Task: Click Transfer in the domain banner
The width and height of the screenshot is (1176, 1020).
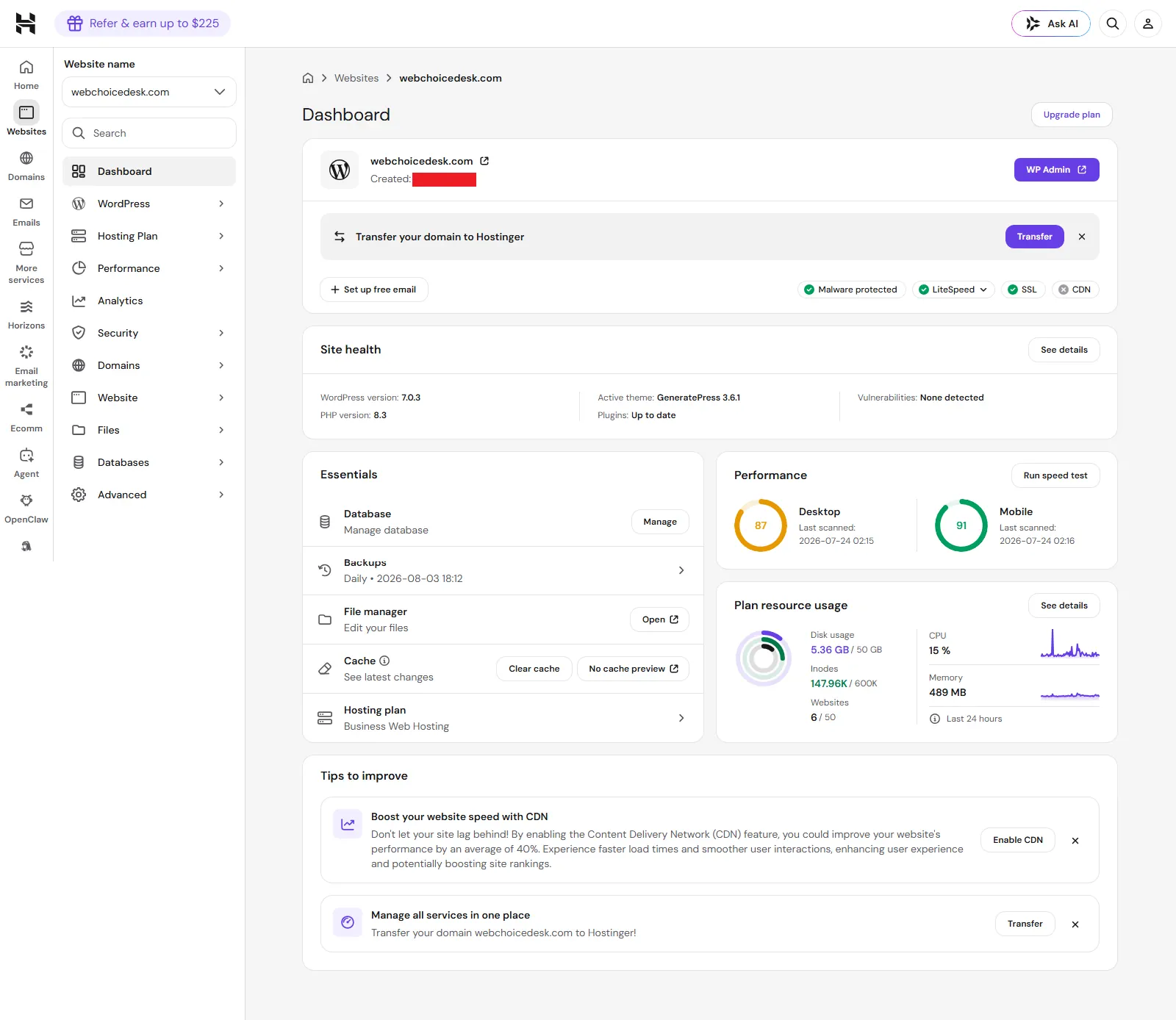Action: (x=1035, y=237)
